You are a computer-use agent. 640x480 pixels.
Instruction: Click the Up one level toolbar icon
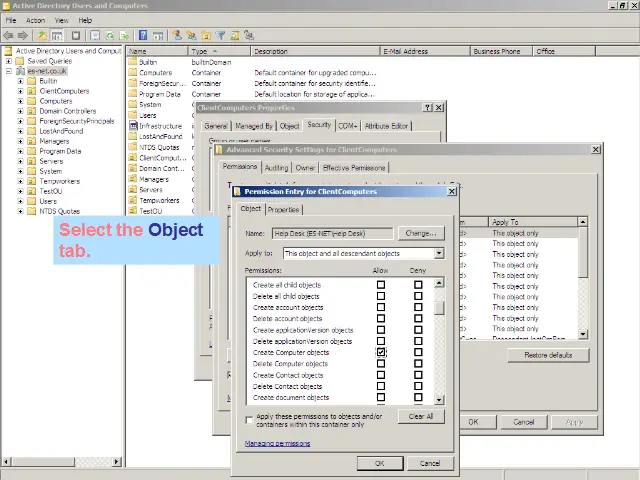(42, 36)
